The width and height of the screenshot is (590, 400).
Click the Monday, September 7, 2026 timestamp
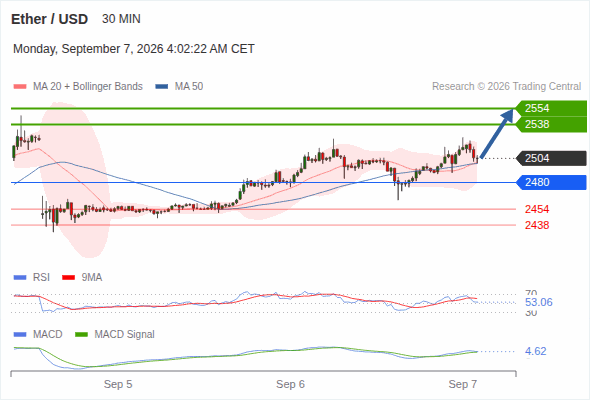pyautogui.click(x=134, y=49)
